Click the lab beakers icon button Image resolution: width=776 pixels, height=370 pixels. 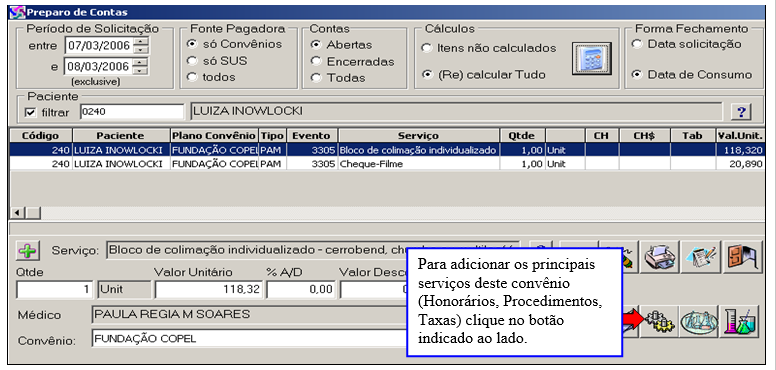coord(740,322)
